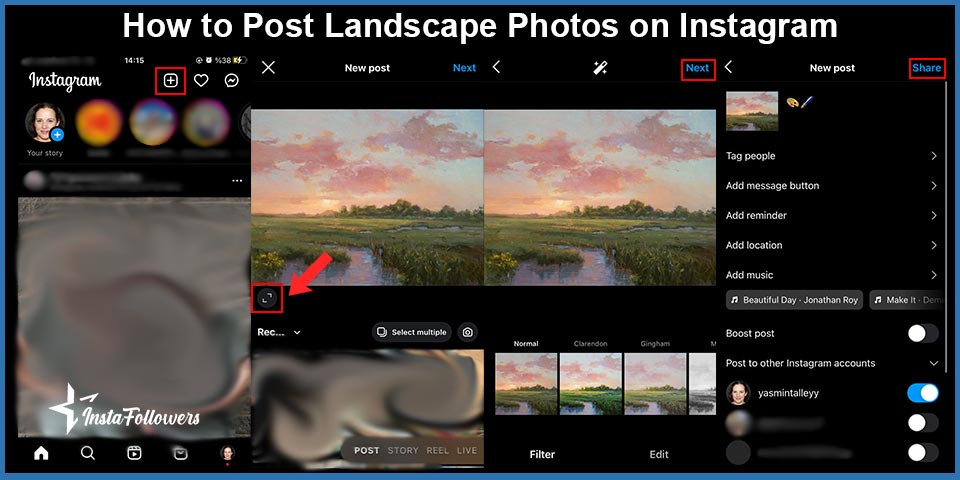Tap Next on the gallery picker screen
Viewport: 960px width, 480px height.
click(x=464, y=68)
